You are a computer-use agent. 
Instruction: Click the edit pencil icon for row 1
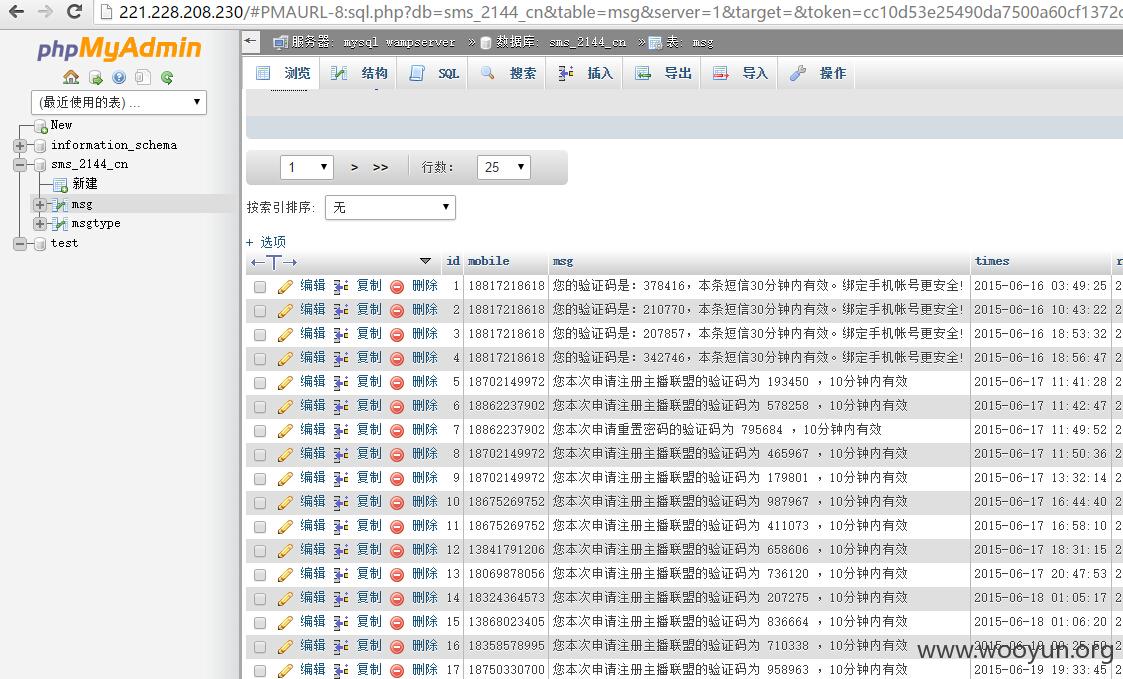(285, 286)
